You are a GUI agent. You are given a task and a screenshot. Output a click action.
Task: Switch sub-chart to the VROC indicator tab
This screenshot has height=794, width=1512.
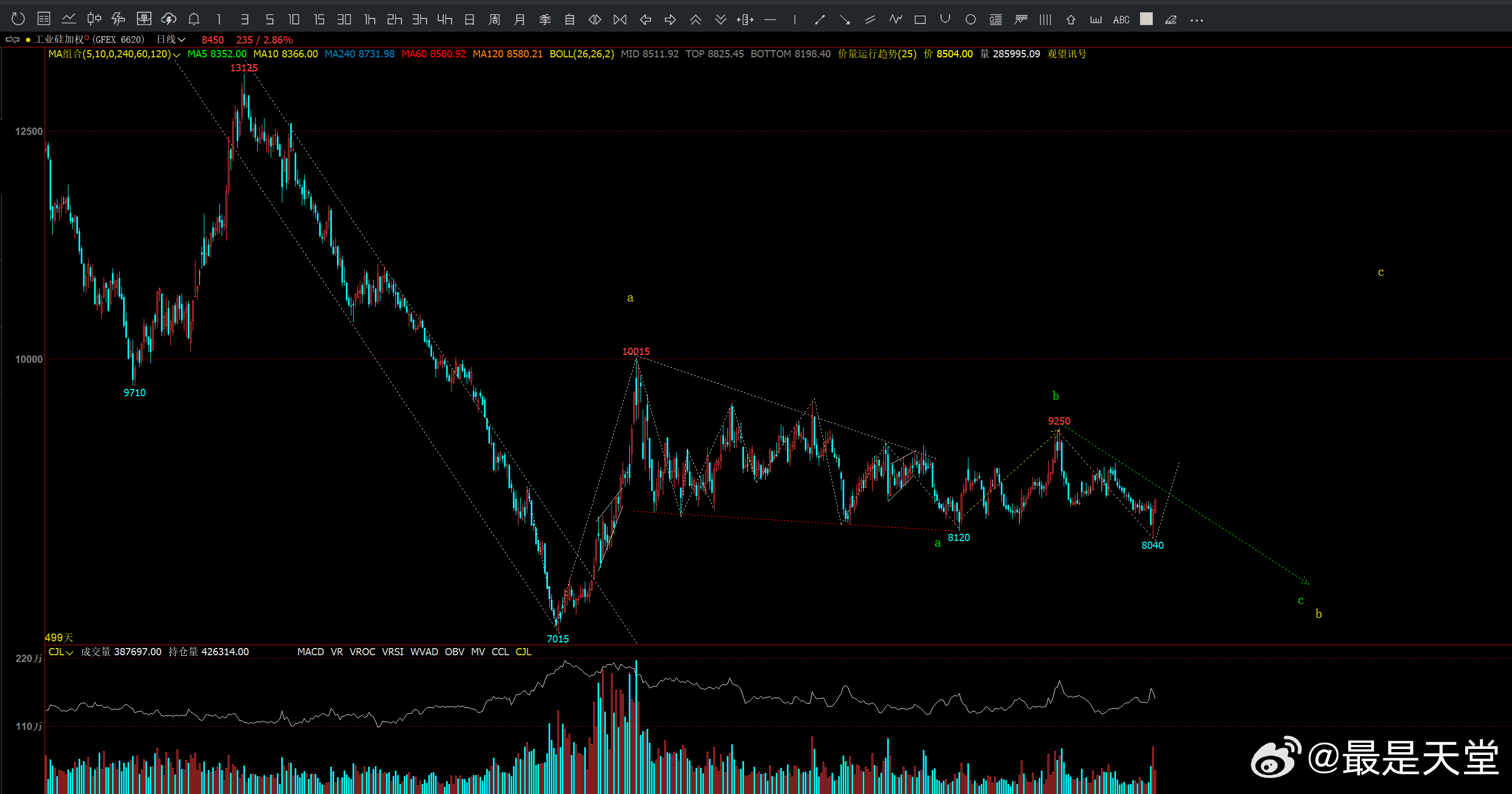(362, 652)
